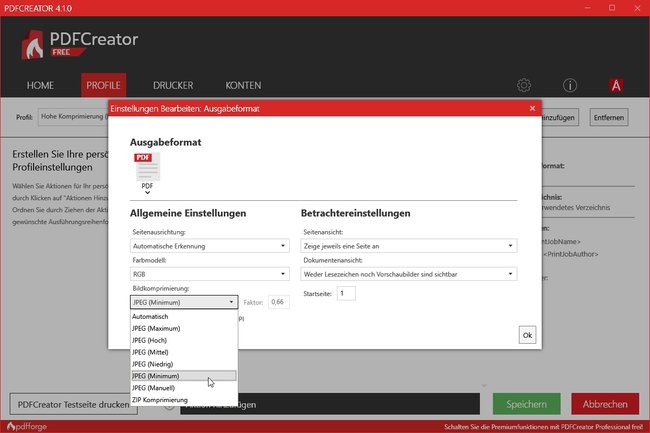Click the Faktor input field

coord(279,302)
